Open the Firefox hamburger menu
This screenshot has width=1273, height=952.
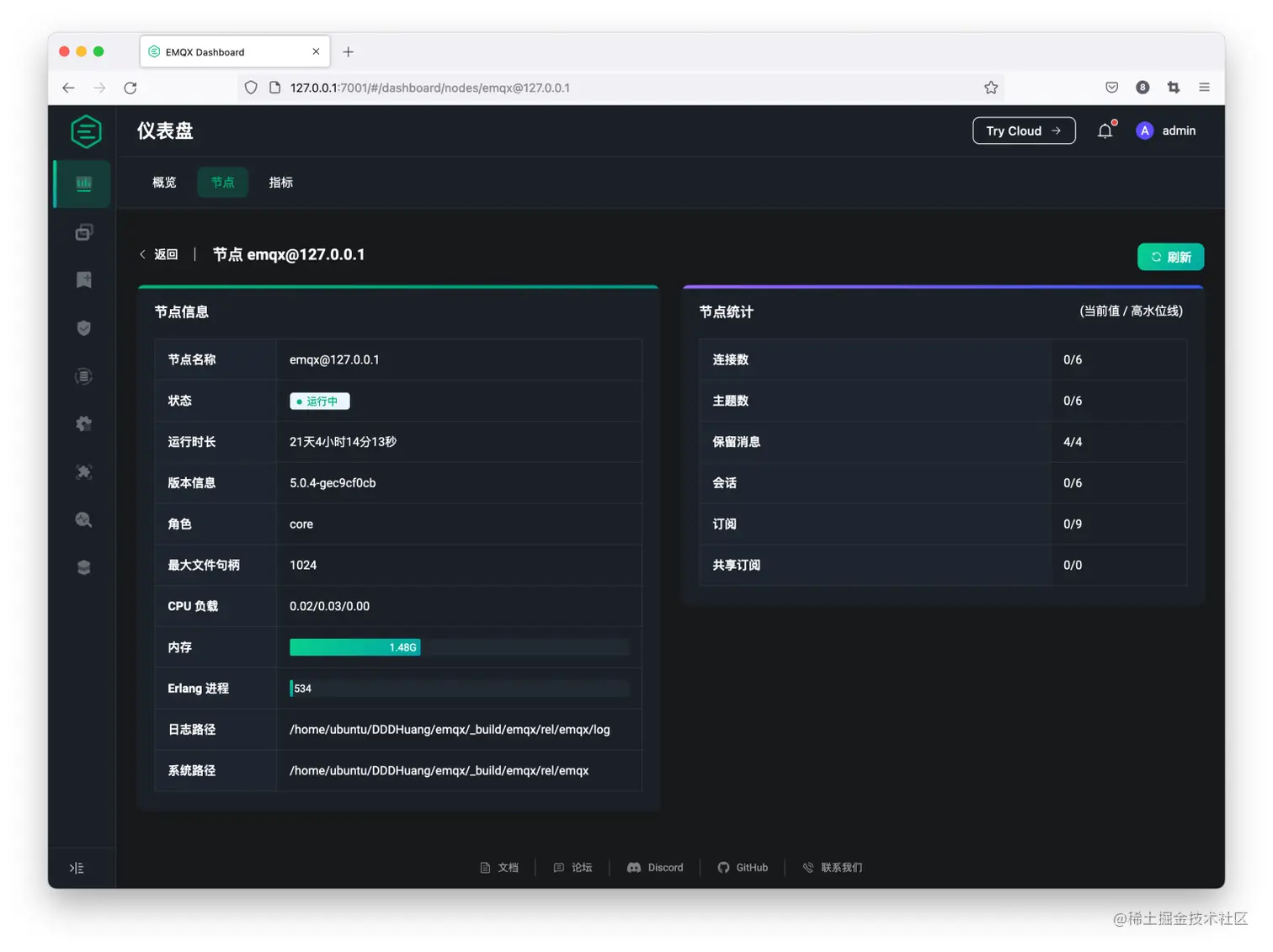[1204, 87]
